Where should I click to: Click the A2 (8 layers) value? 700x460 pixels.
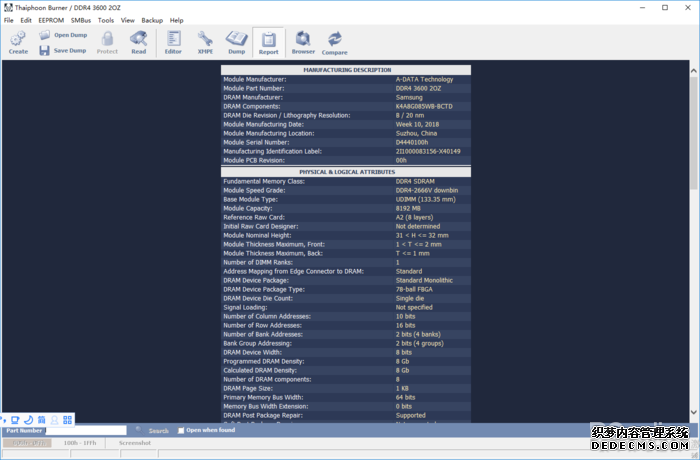coord(414,217)
